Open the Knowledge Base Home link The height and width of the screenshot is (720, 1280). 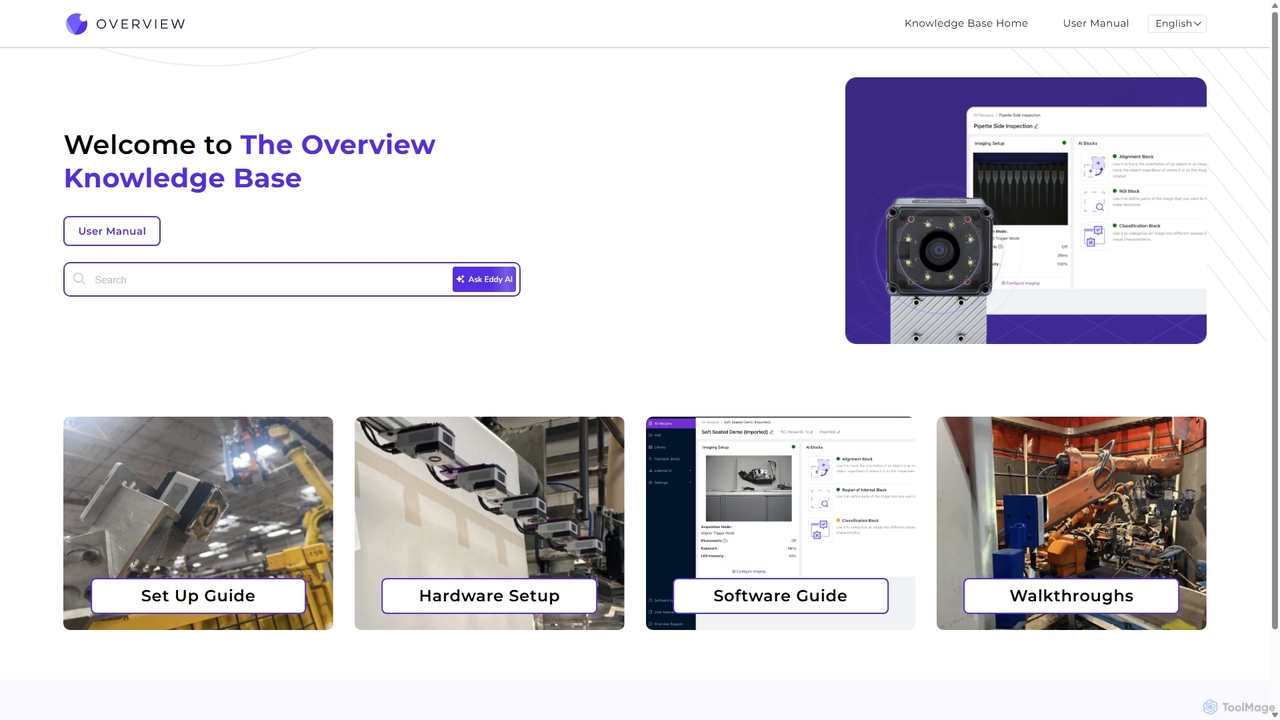pyautogui.click(x=966, y=23)
